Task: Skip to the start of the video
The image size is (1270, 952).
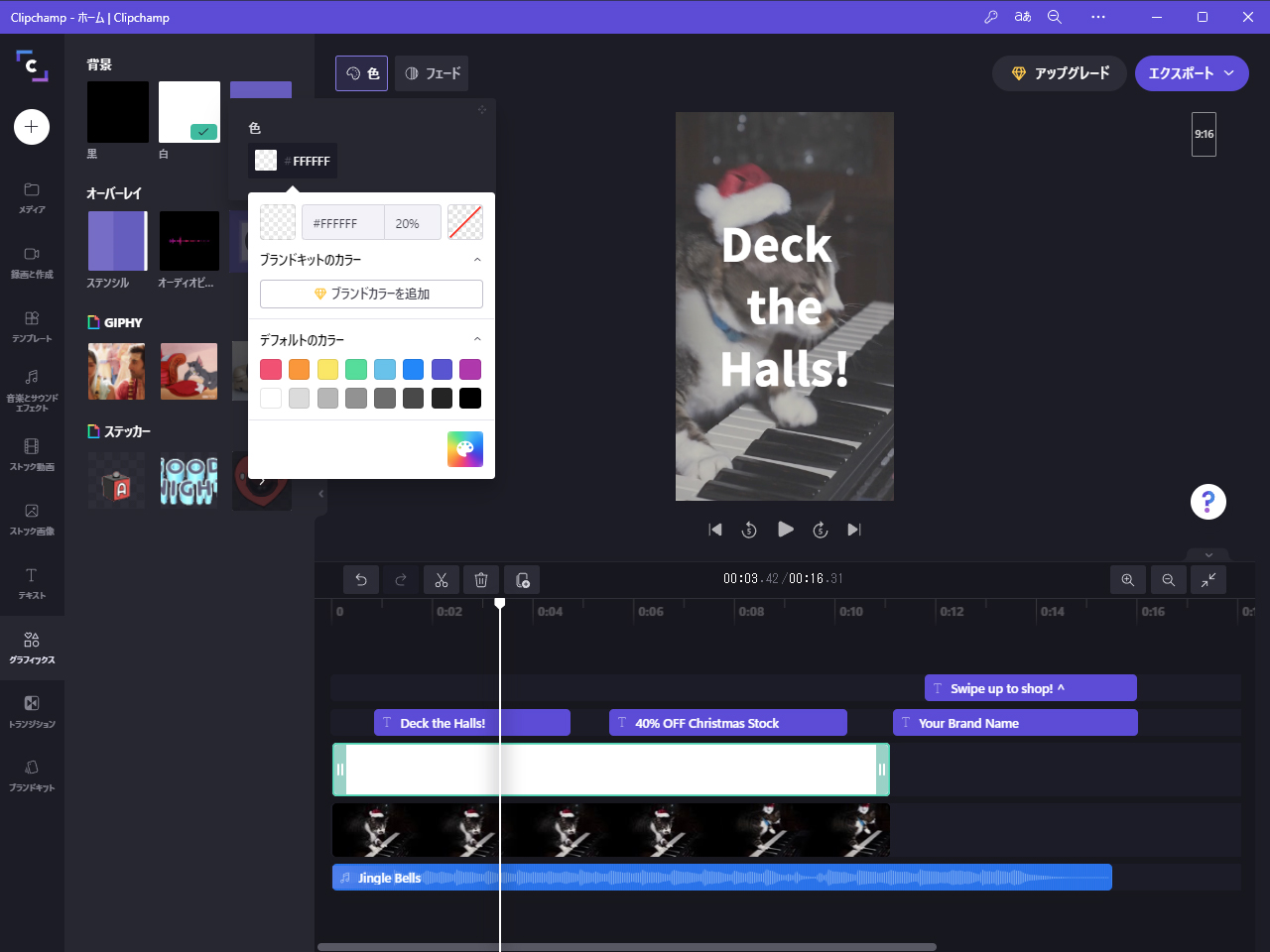Action: tap(715, 530)
